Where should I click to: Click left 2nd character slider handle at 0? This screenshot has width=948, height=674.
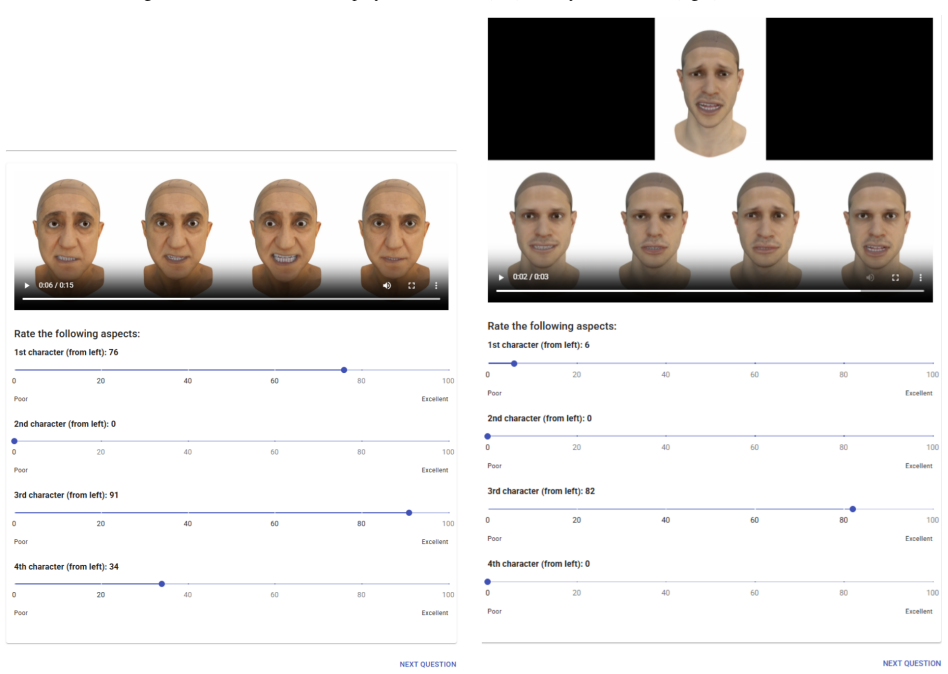click(15, 441)
